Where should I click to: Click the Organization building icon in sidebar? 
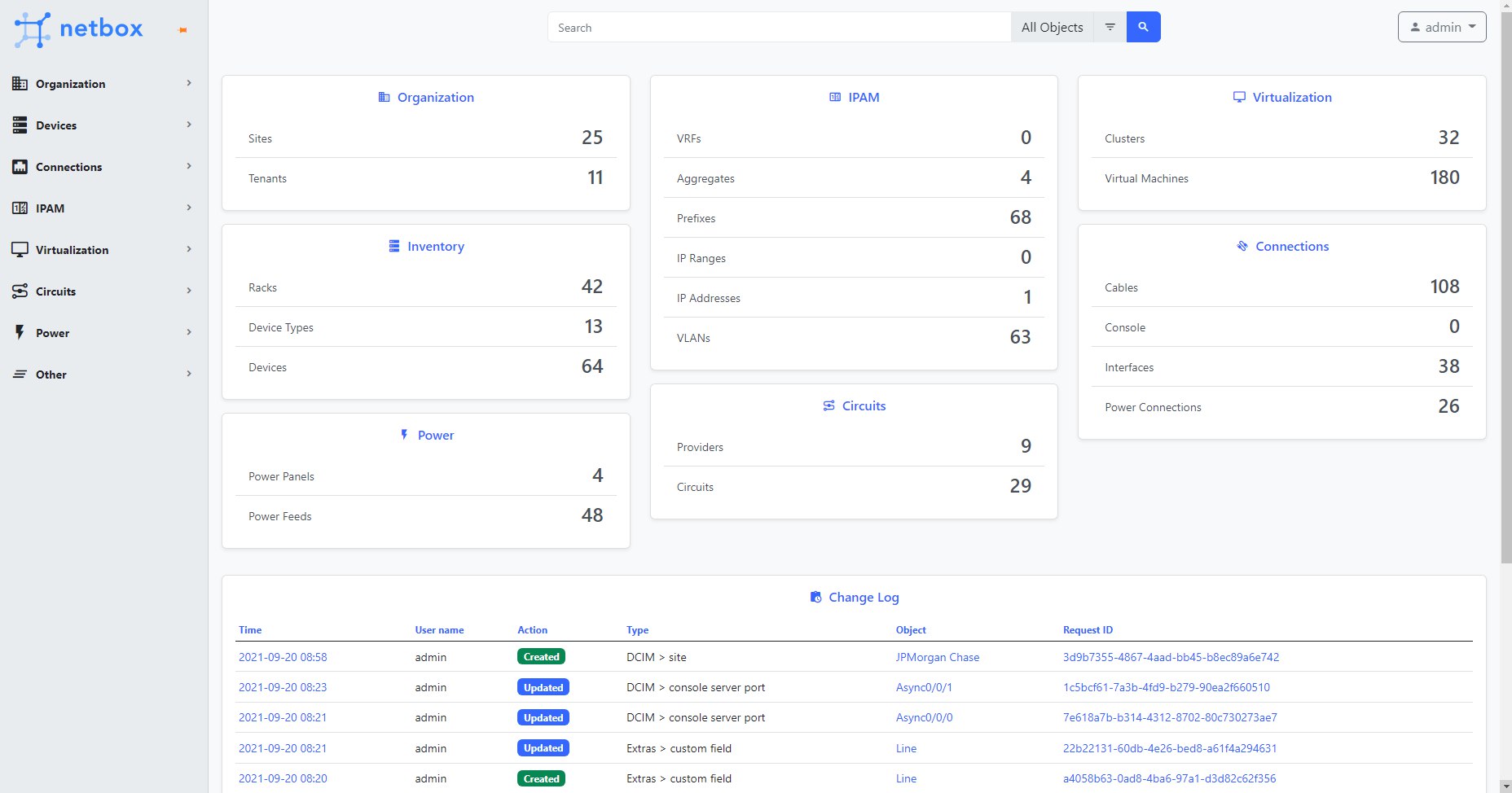coord(20,83)
